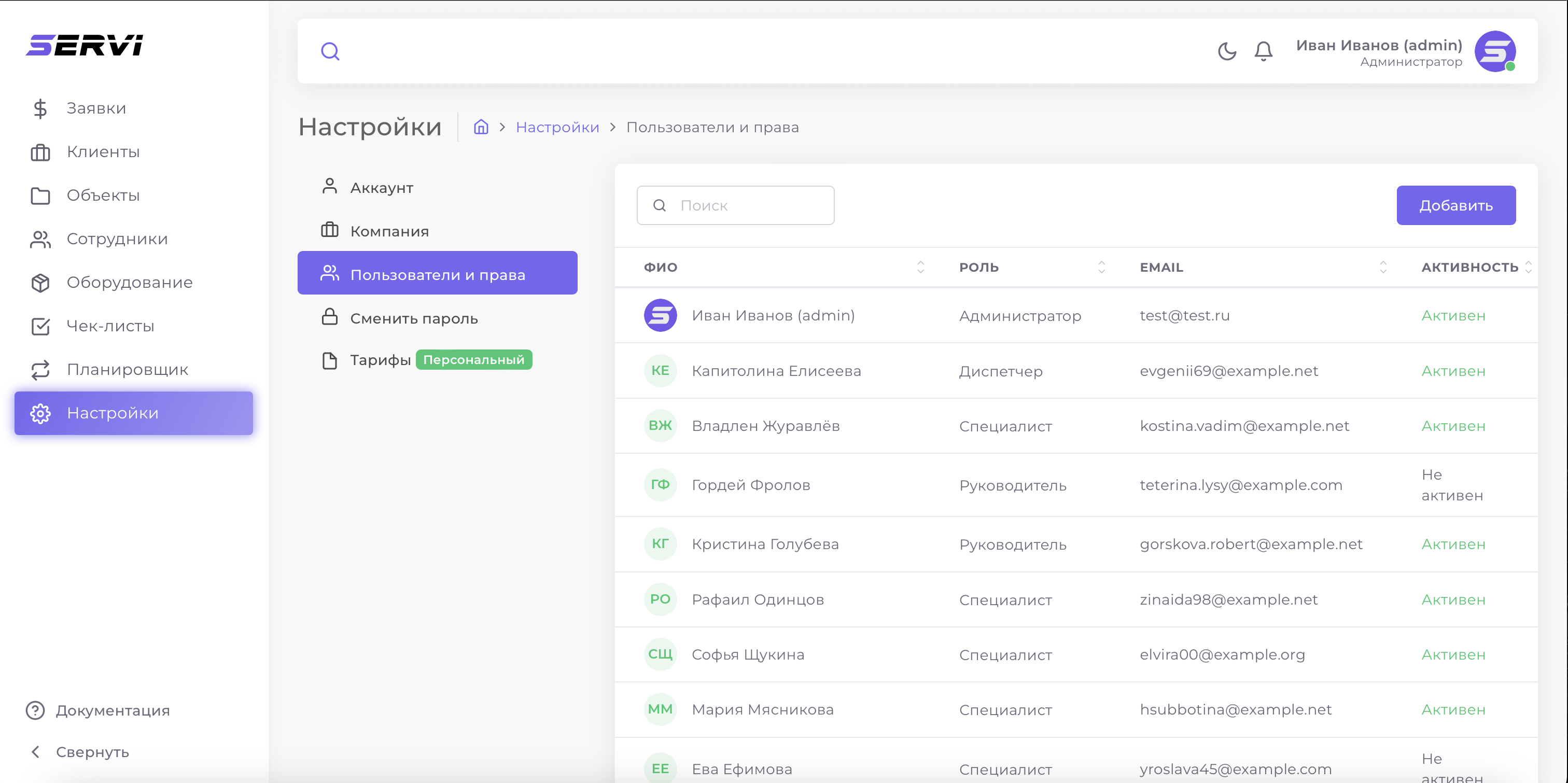The height and width of the screenshot is (783, 1568).
Task: Open Заявки section in sidebar
Action: click(x=95, y=108)
